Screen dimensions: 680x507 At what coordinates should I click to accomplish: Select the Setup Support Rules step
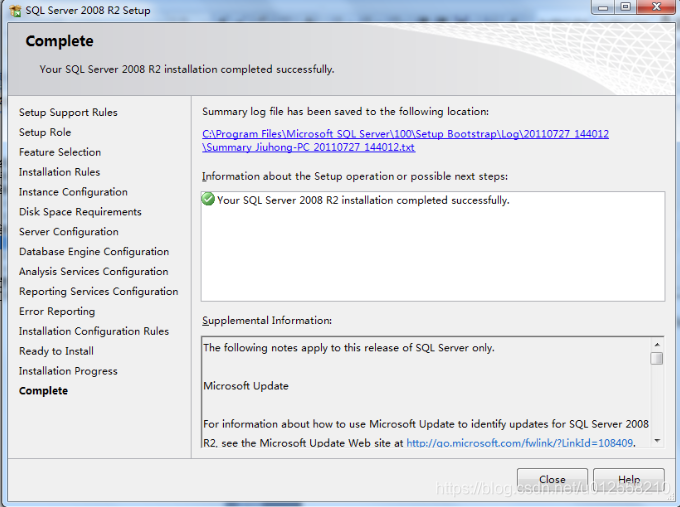(x=68, y=112)
